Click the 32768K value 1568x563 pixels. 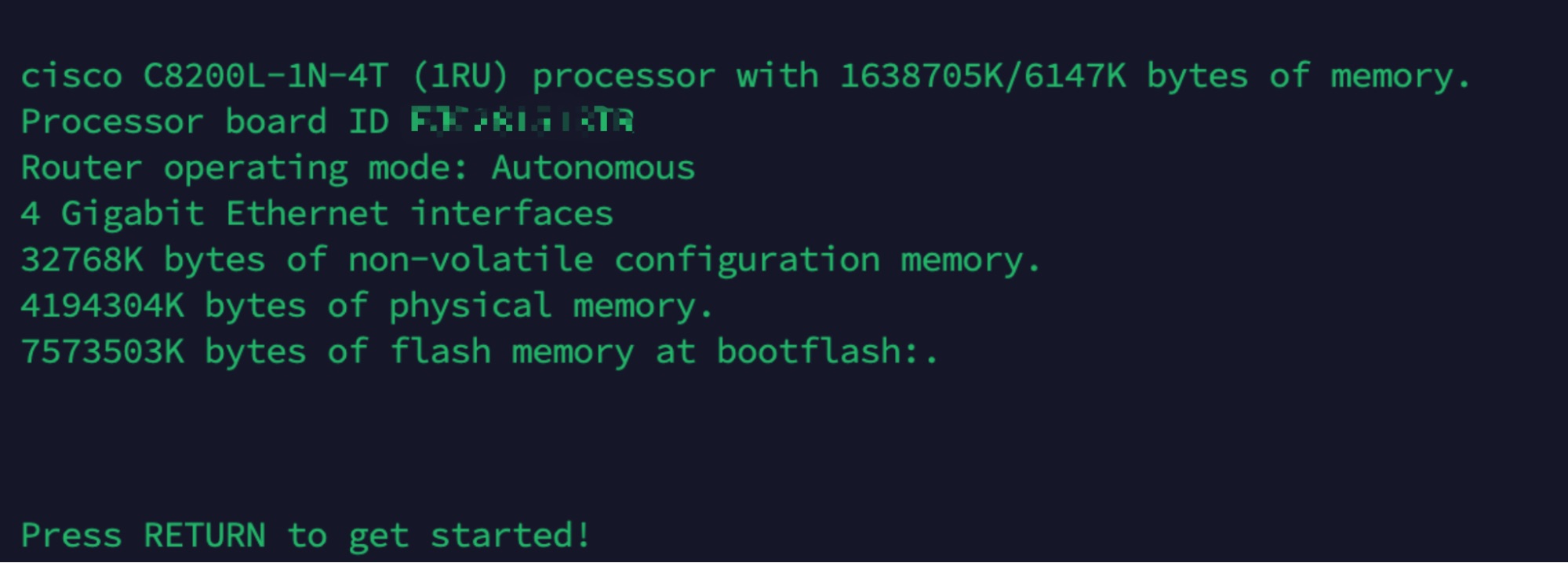(82, 260)
